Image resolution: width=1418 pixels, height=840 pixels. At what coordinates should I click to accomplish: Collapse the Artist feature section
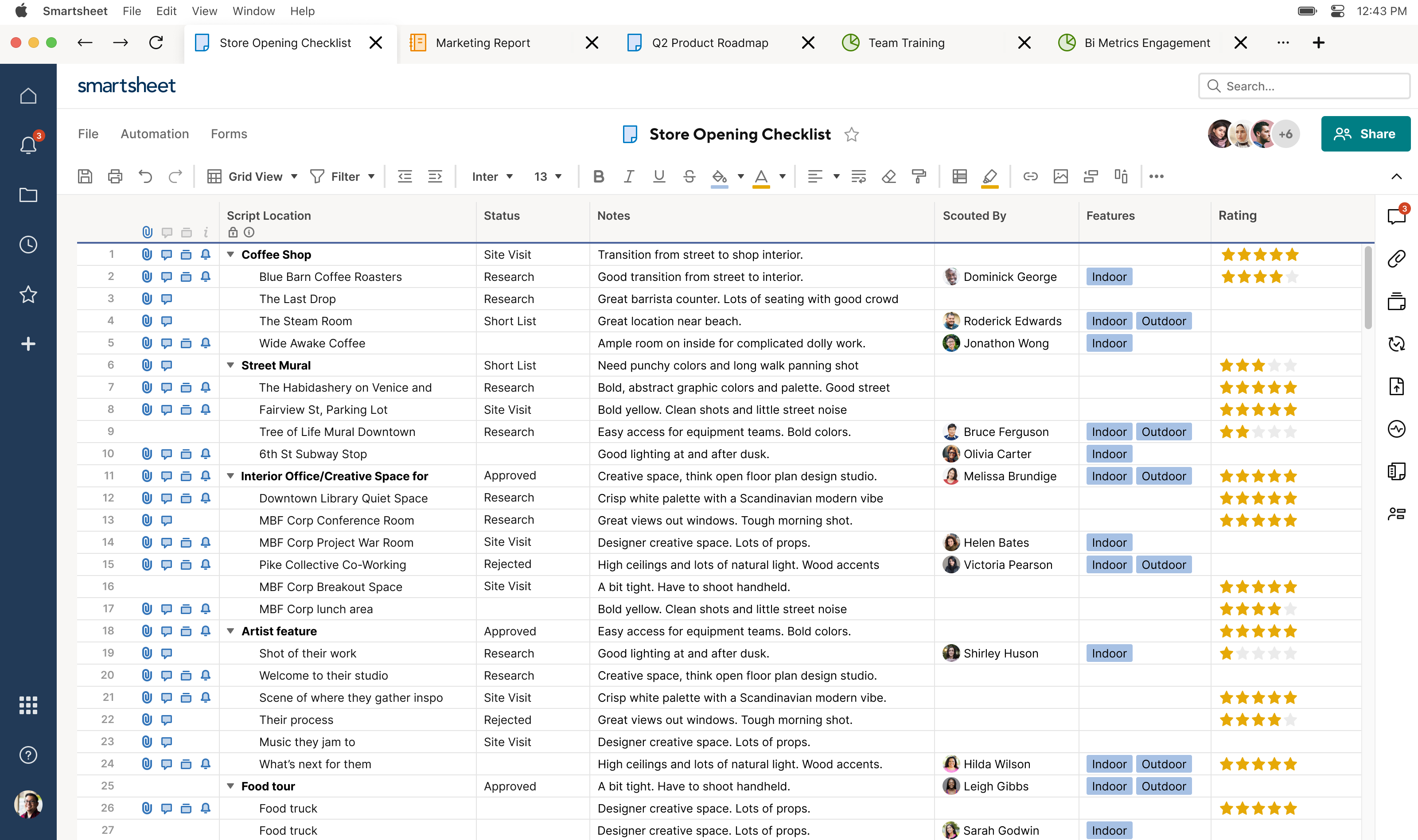pyautogui.click(x=230, y=630)
